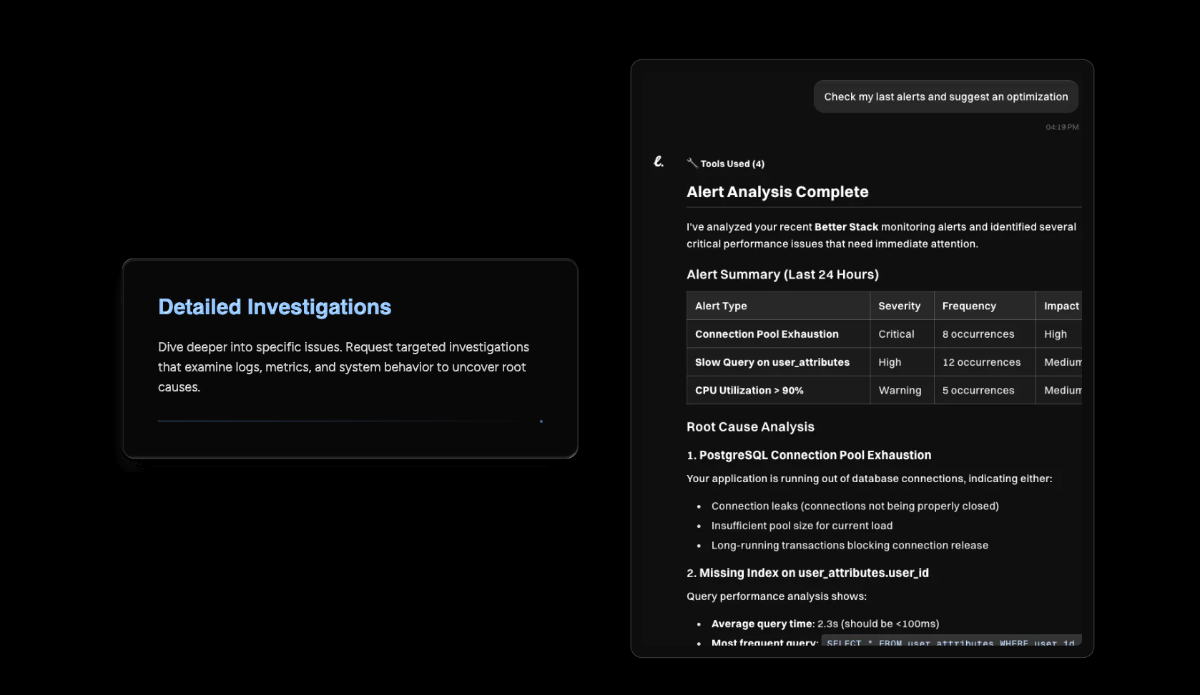
Task: Click the bold Better Stack text
Action: 846,227
